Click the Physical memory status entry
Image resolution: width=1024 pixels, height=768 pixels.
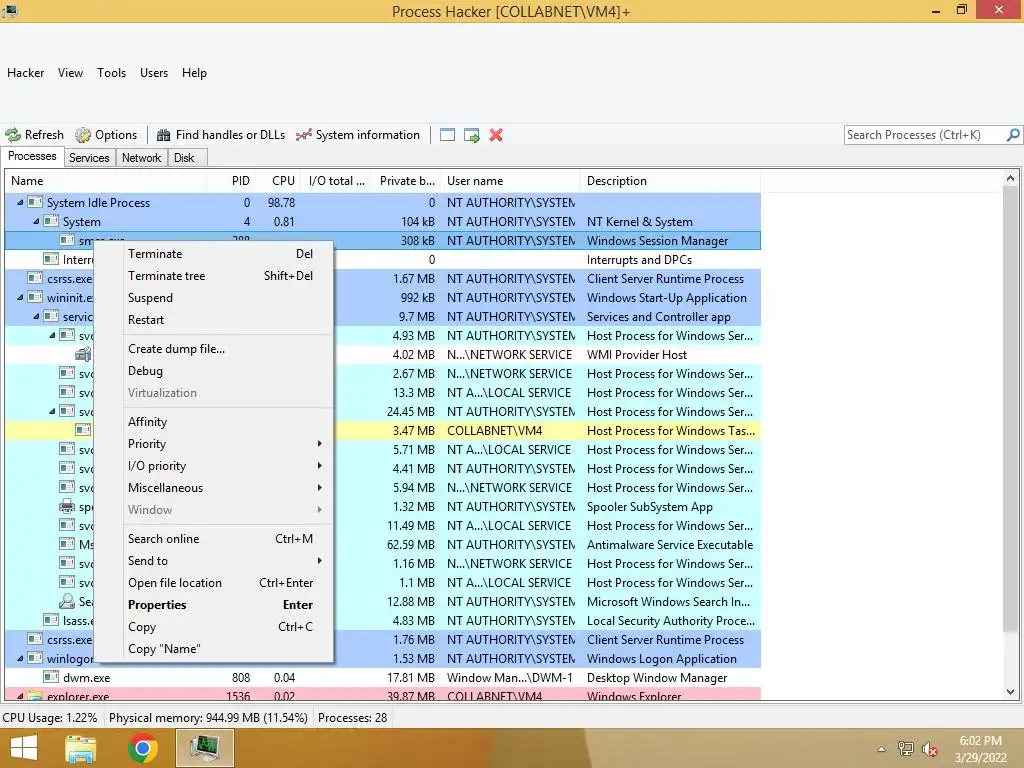coord(208,718)
